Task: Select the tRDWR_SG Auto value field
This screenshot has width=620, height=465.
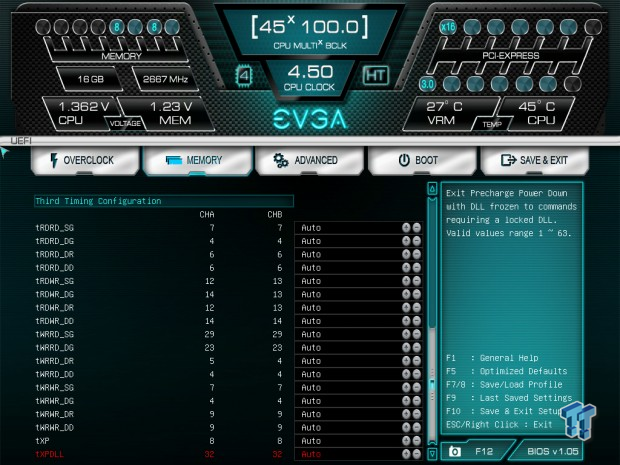Action: tap(358, 281)
